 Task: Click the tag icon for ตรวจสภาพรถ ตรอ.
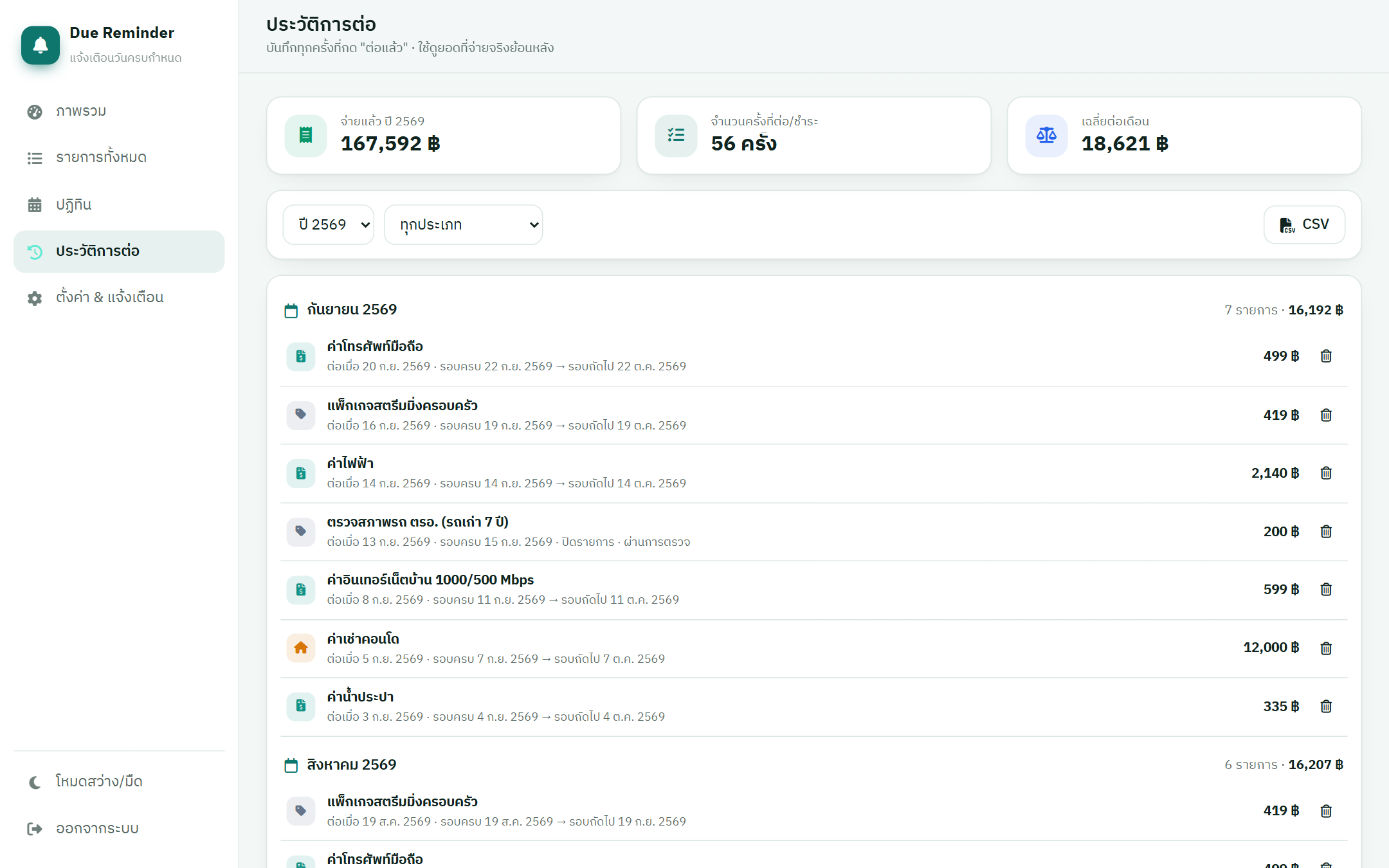pos(301,532)
